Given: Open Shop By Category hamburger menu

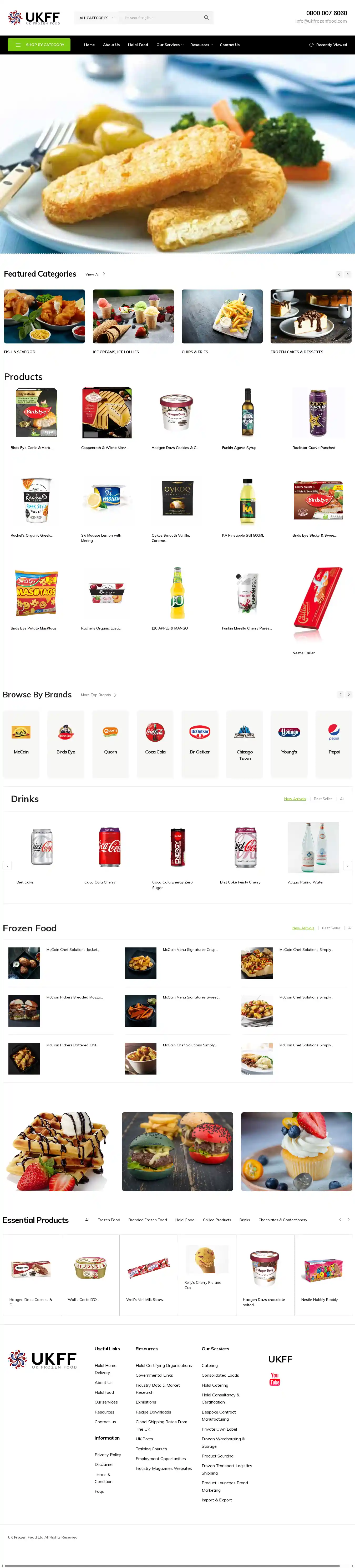Looking at the screenshot, I should click(18, 44).
